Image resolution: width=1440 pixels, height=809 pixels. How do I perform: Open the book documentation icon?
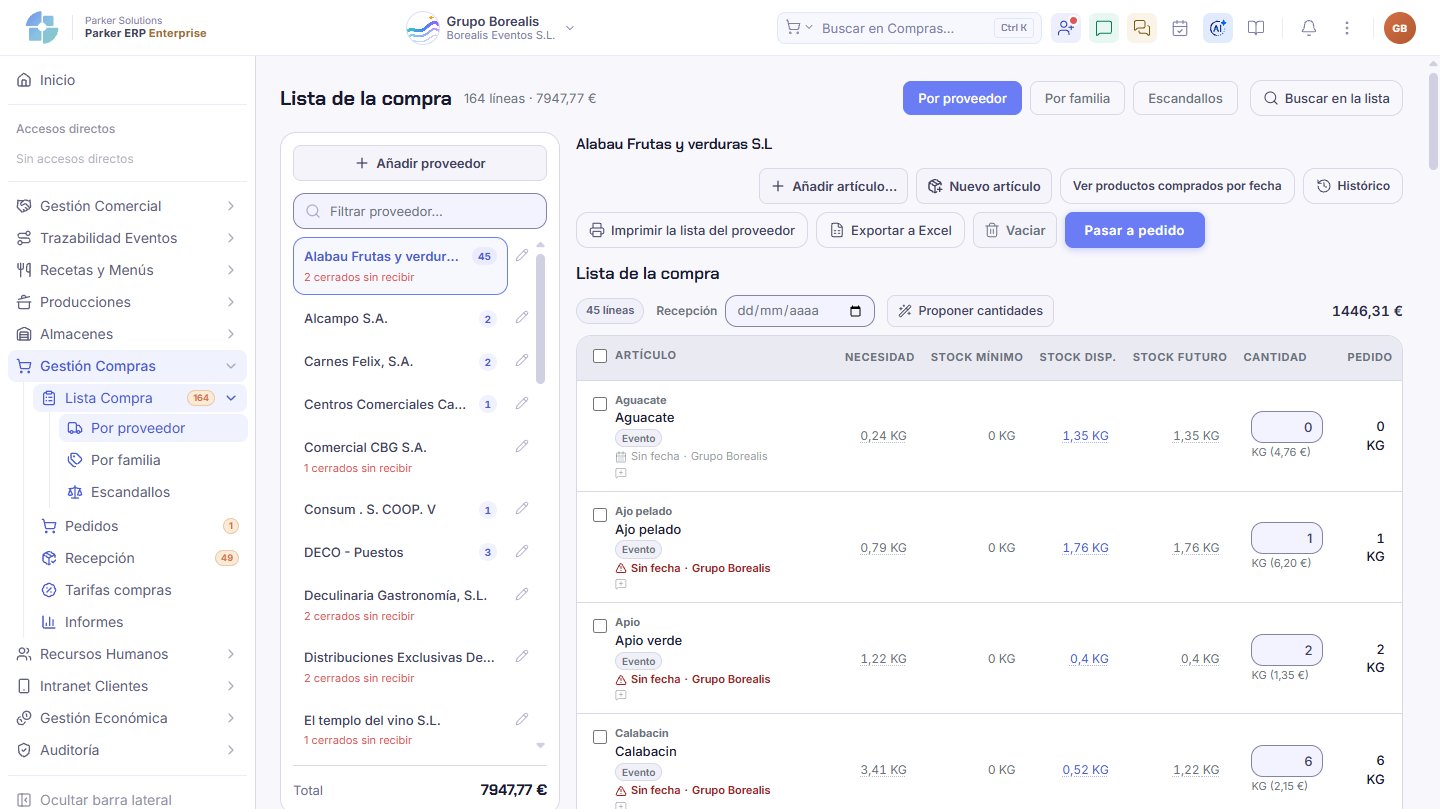1256,28
